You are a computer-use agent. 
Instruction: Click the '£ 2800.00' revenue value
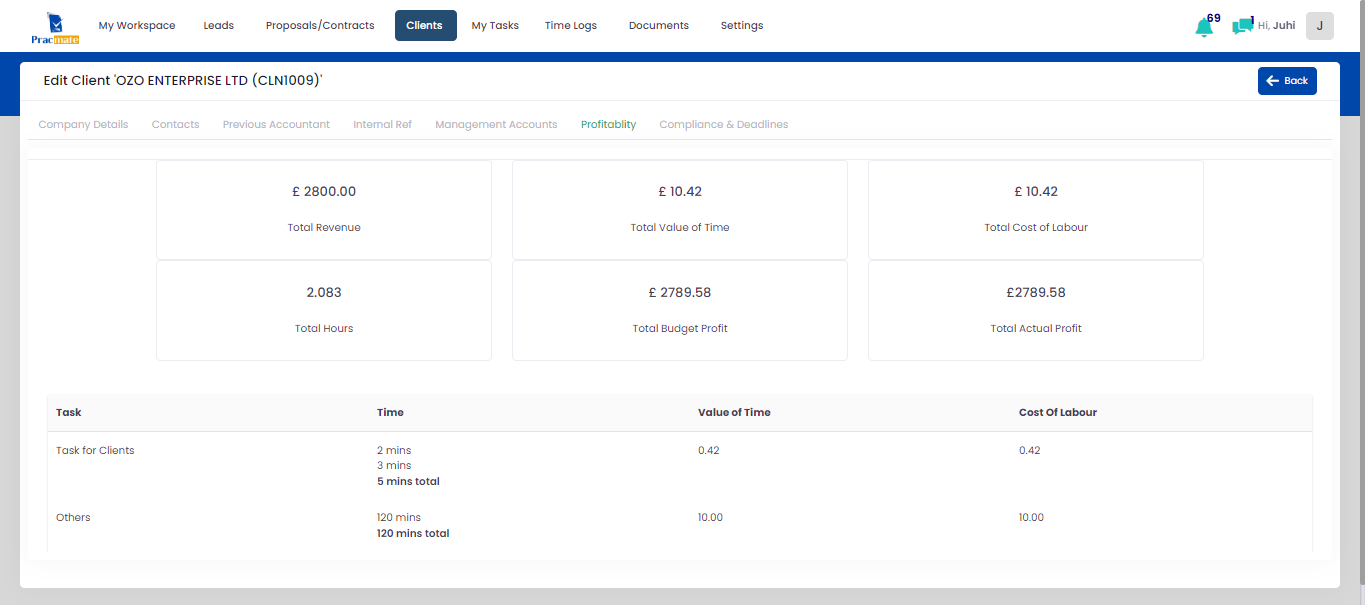(324, 192)
